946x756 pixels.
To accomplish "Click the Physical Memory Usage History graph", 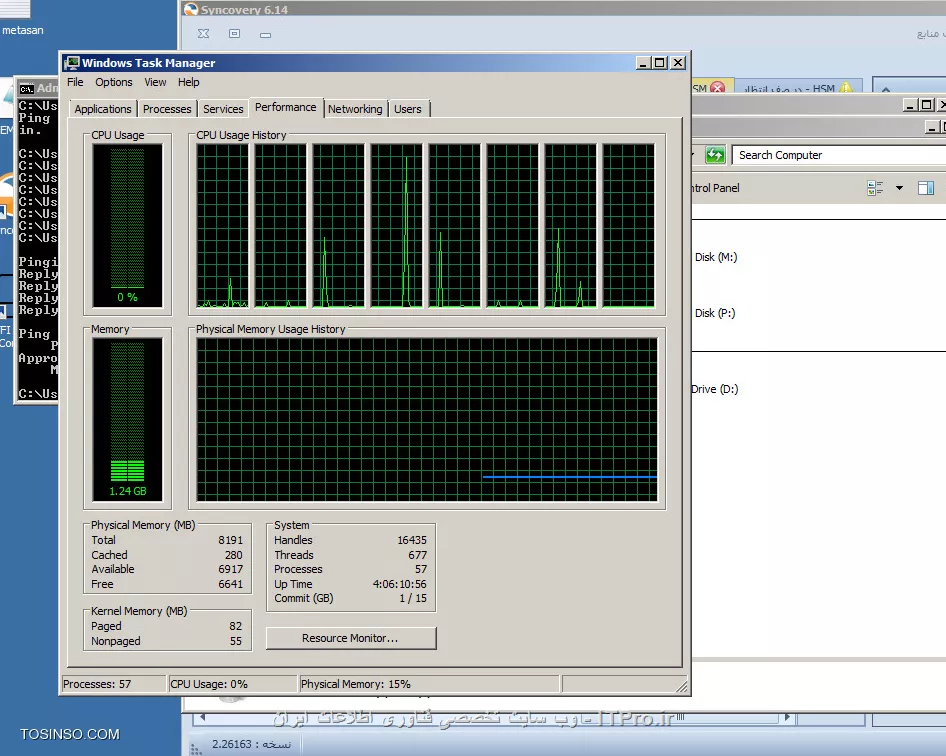I will [427, 419].
